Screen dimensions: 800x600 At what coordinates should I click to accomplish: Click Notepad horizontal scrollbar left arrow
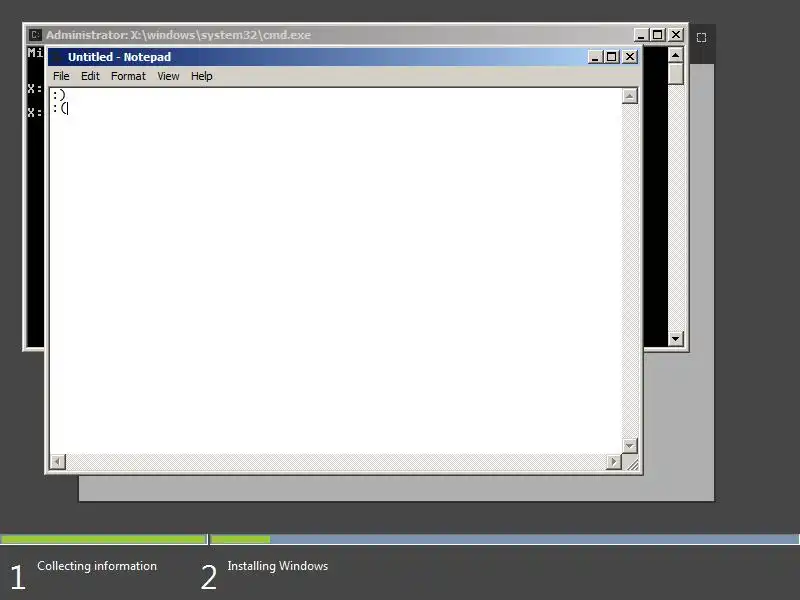point(58,462)
